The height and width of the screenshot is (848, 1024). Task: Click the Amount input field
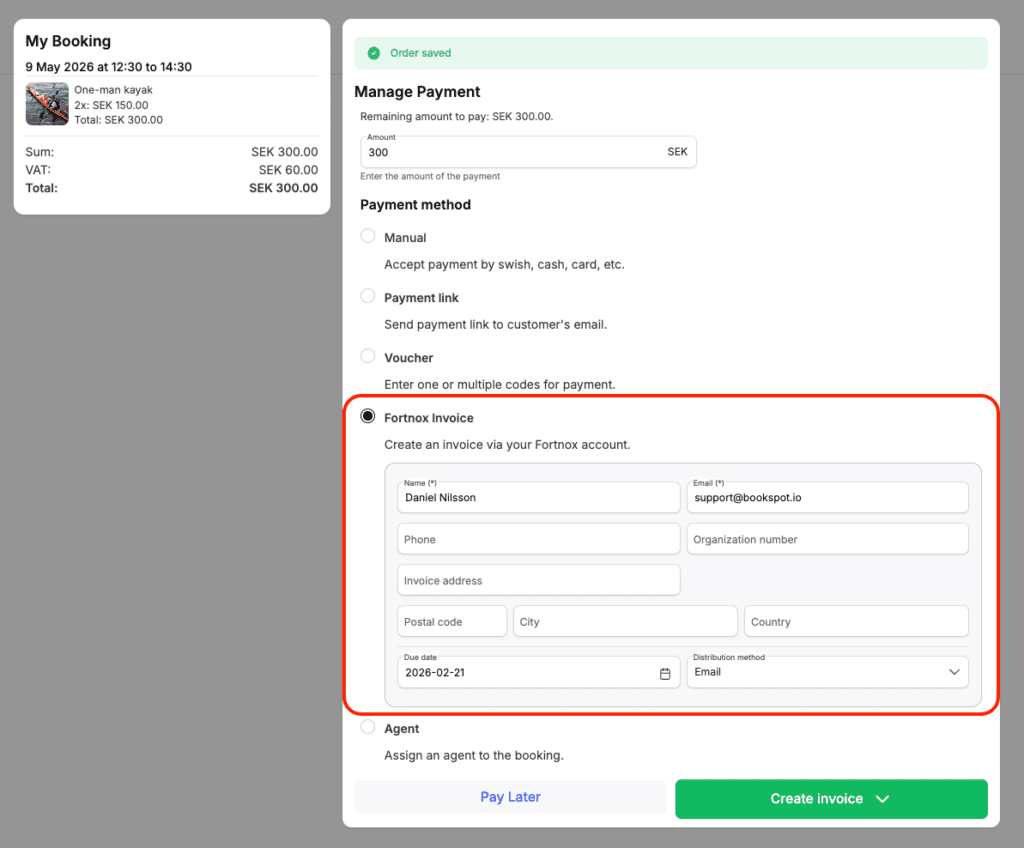tap(510, 153)
